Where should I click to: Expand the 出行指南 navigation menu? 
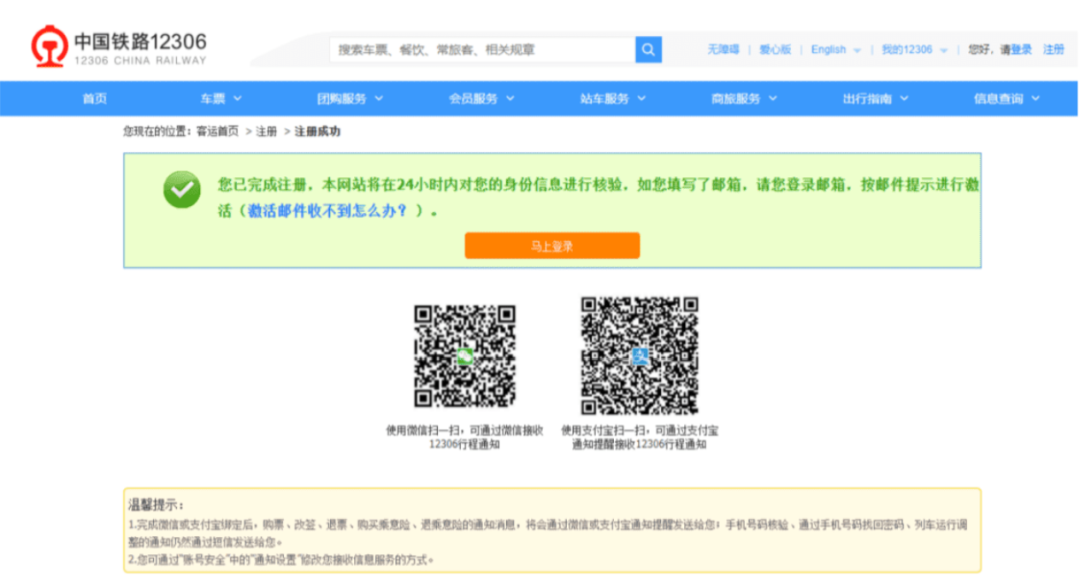[875, 99]
